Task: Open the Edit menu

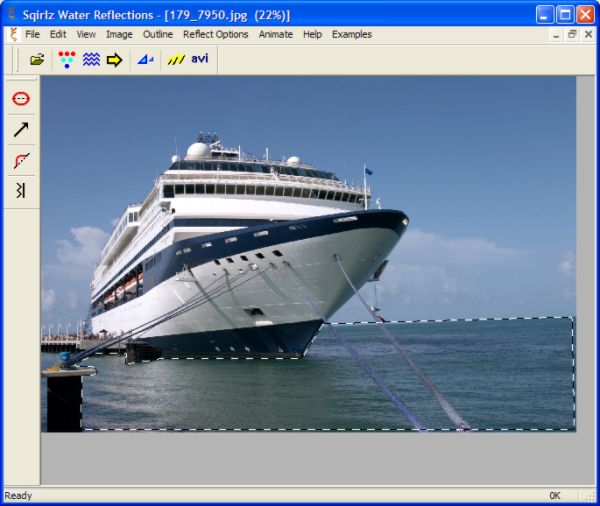Action: pyautogui.click(x=58, y=34)
